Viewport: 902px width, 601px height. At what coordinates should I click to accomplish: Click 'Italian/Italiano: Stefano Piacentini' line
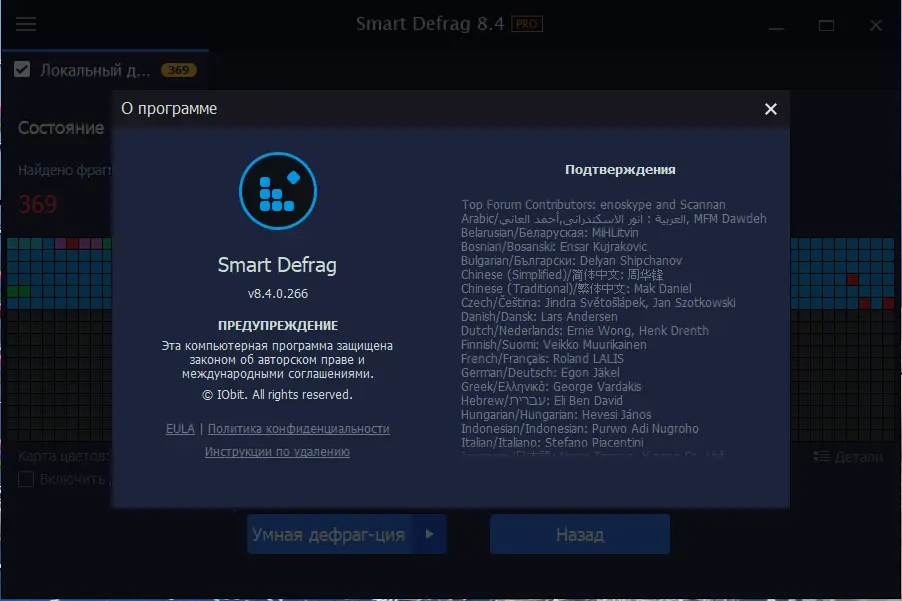point(552,442)
